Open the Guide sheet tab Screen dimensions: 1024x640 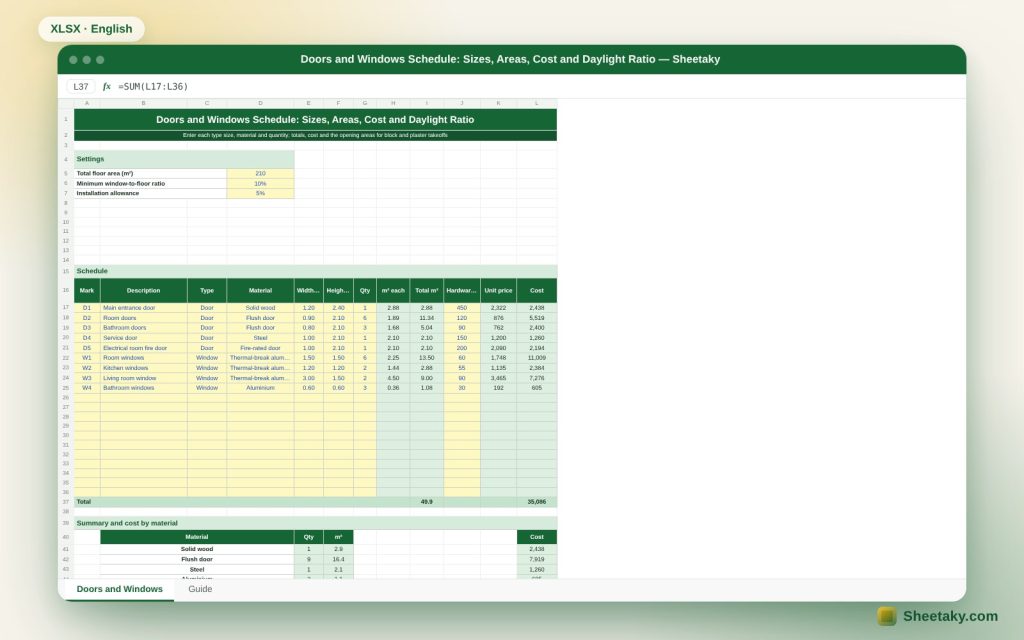[x=200, y=589]
